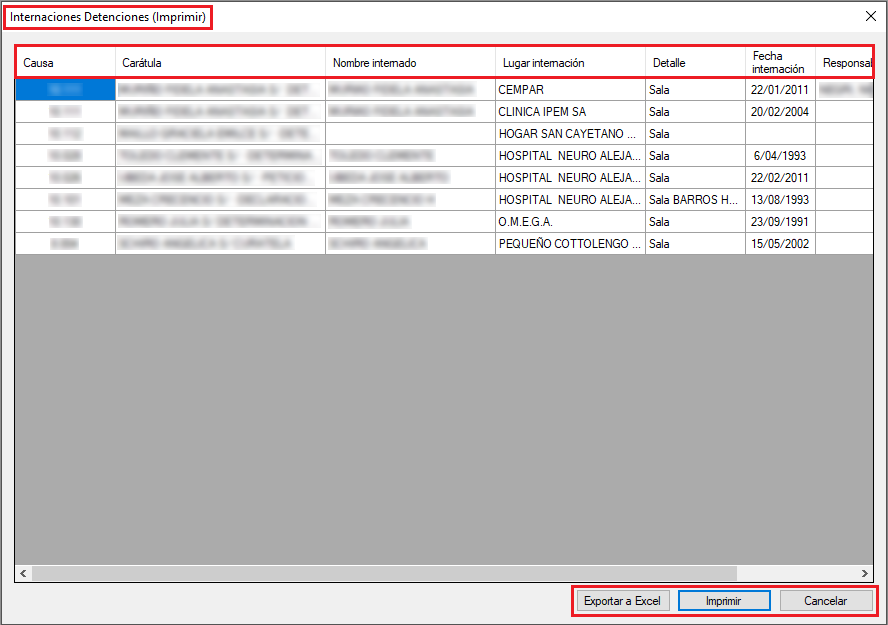
Task: Sort by the Detalle column header
Action: (x=695, y=63)
